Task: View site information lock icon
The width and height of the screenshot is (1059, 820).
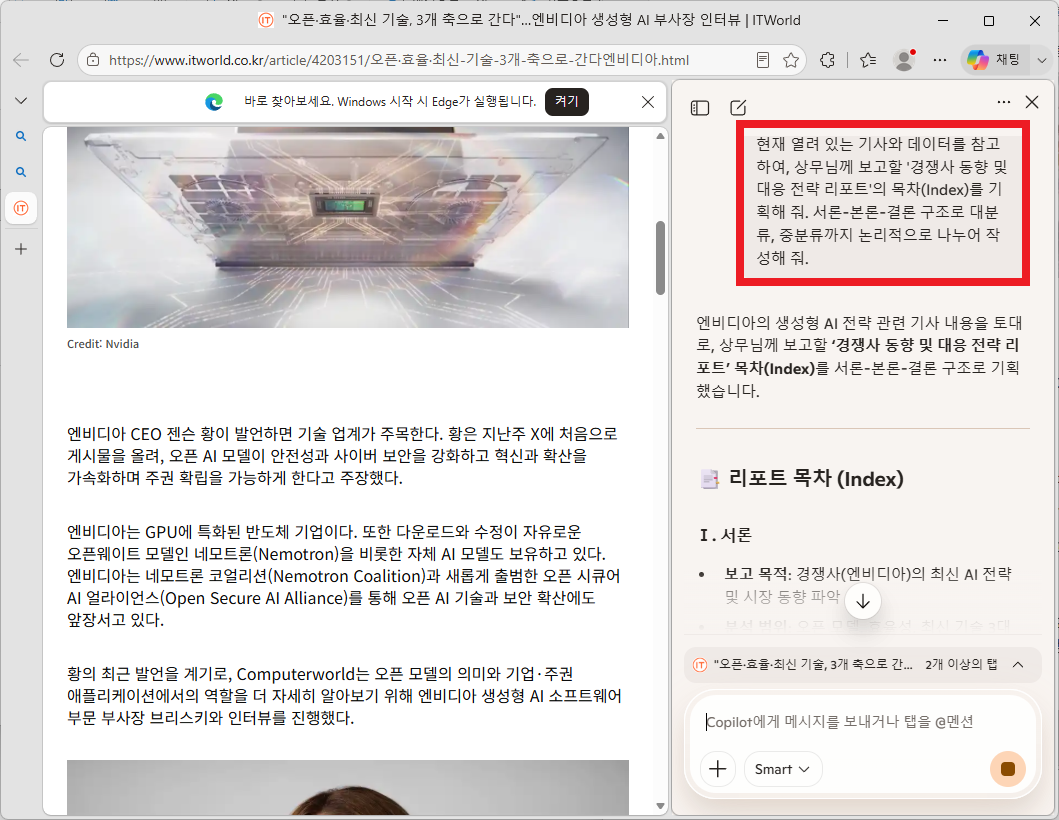Action: coord(94,60)
